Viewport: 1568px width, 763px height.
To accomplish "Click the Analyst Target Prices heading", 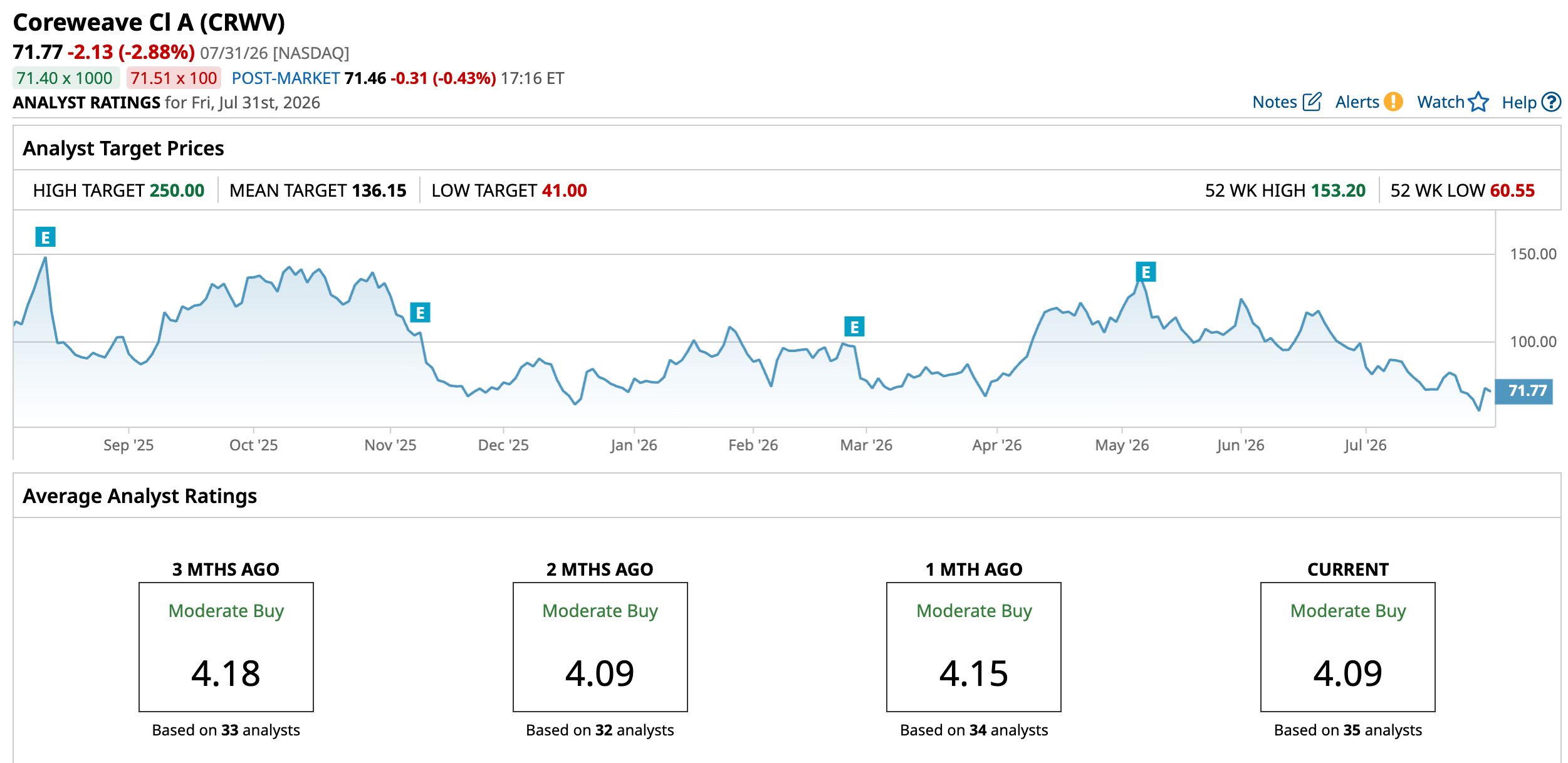I will click(x=123, y=148).
